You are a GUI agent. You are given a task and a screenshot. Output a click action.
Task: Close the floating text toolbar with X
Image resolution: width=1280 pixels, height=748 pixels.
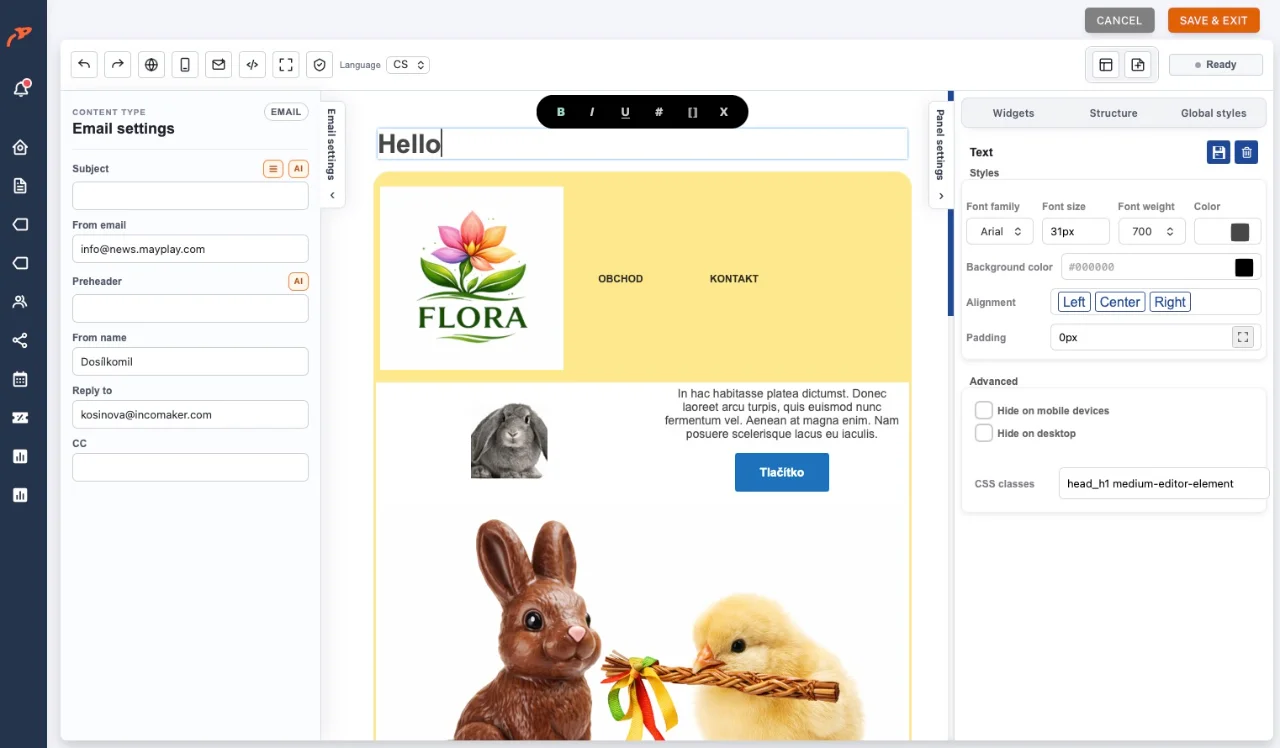click(x=724, y=112)
